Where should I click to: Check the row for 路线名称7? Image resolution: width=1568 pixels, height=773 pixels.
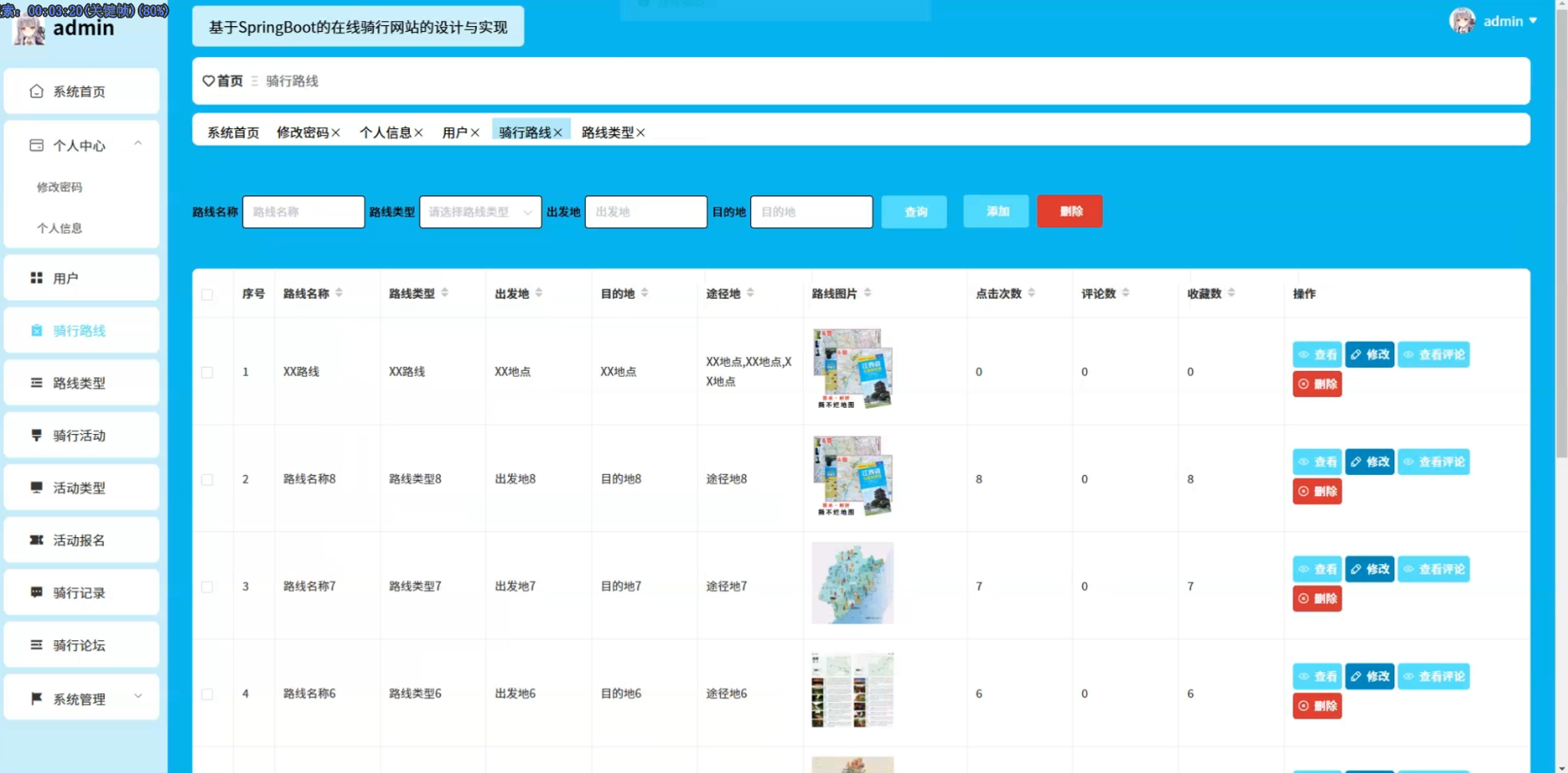(207, 587)
